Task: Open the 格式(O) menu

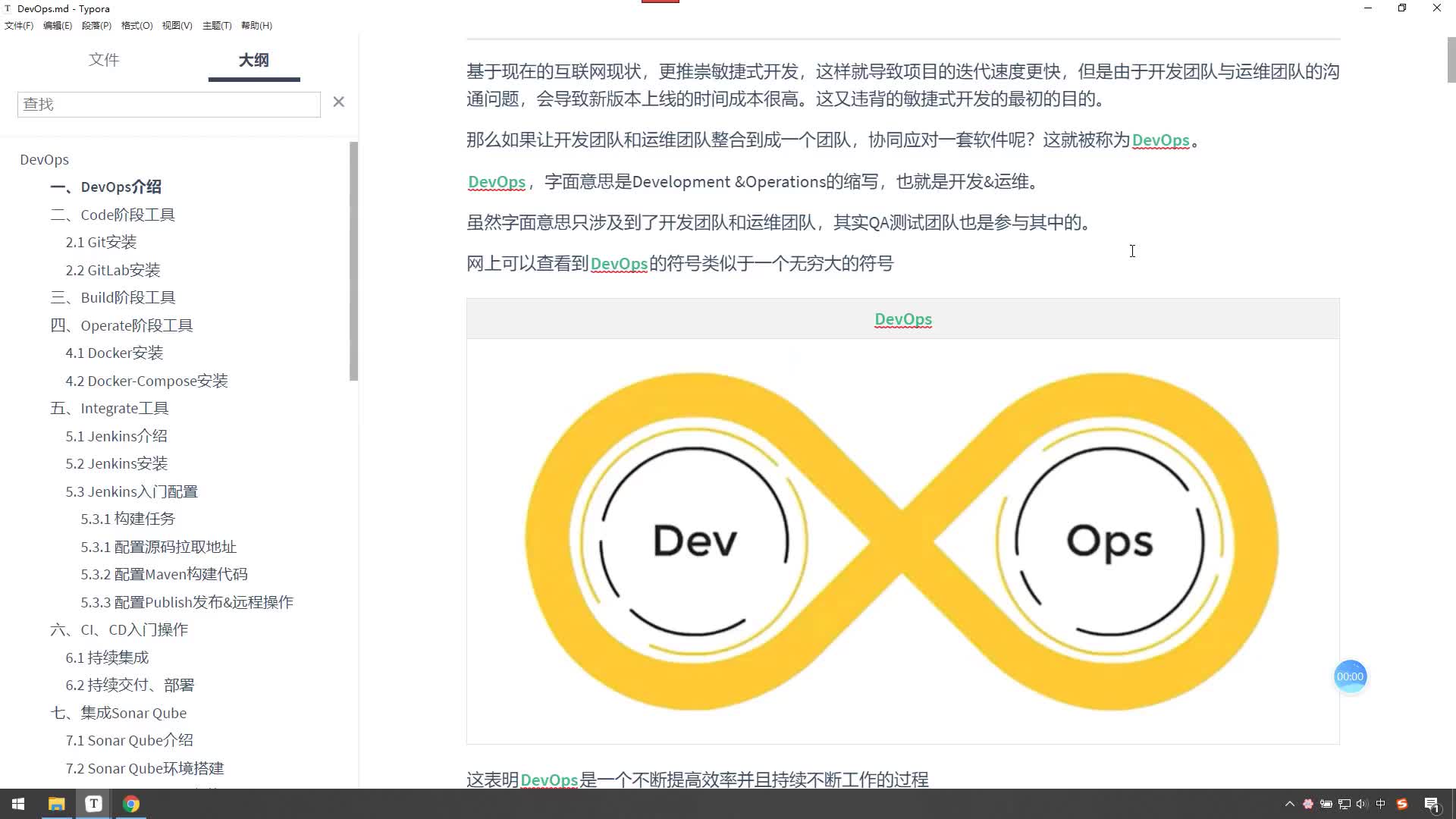Action: click(136, 26)
